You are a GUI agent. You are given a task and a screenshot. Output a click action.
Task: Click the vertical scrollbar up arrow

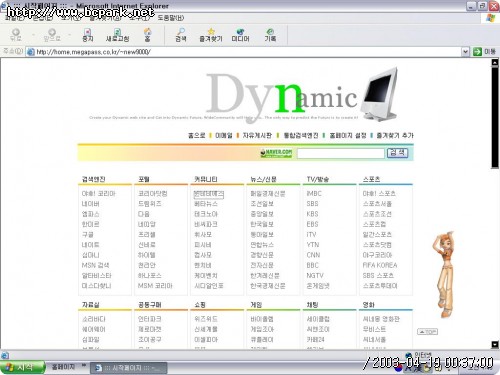click(495, 62)
